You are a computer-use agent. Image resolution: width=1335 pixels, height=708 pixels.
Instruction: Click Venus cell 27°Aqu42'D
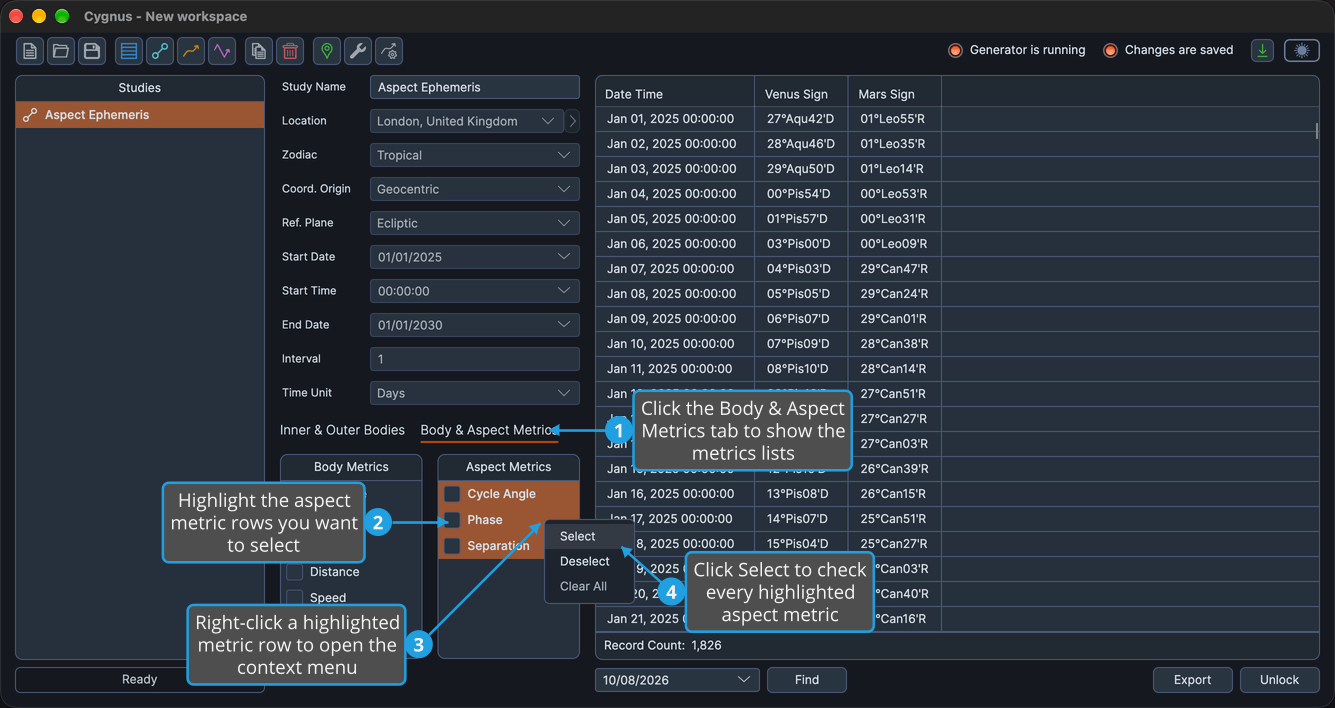coord(801,119)
